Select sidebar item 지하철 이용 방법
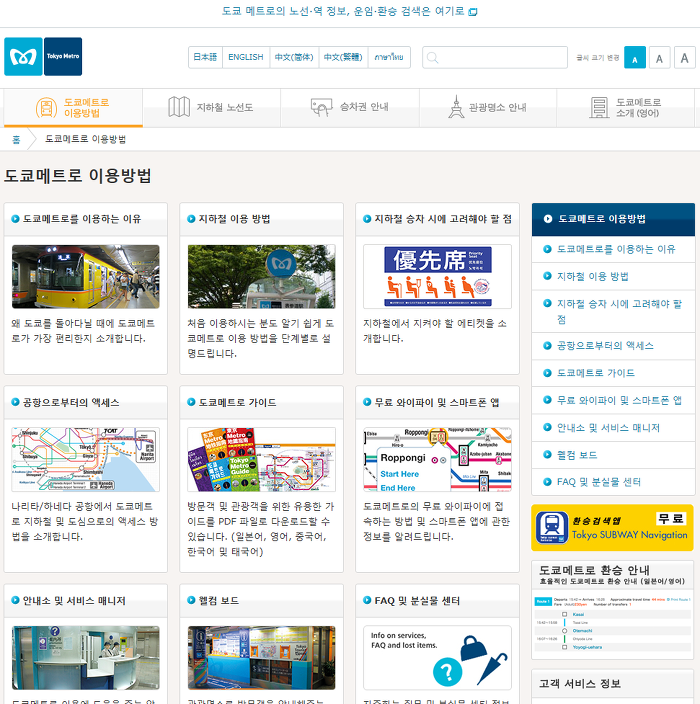 point(613,277)
